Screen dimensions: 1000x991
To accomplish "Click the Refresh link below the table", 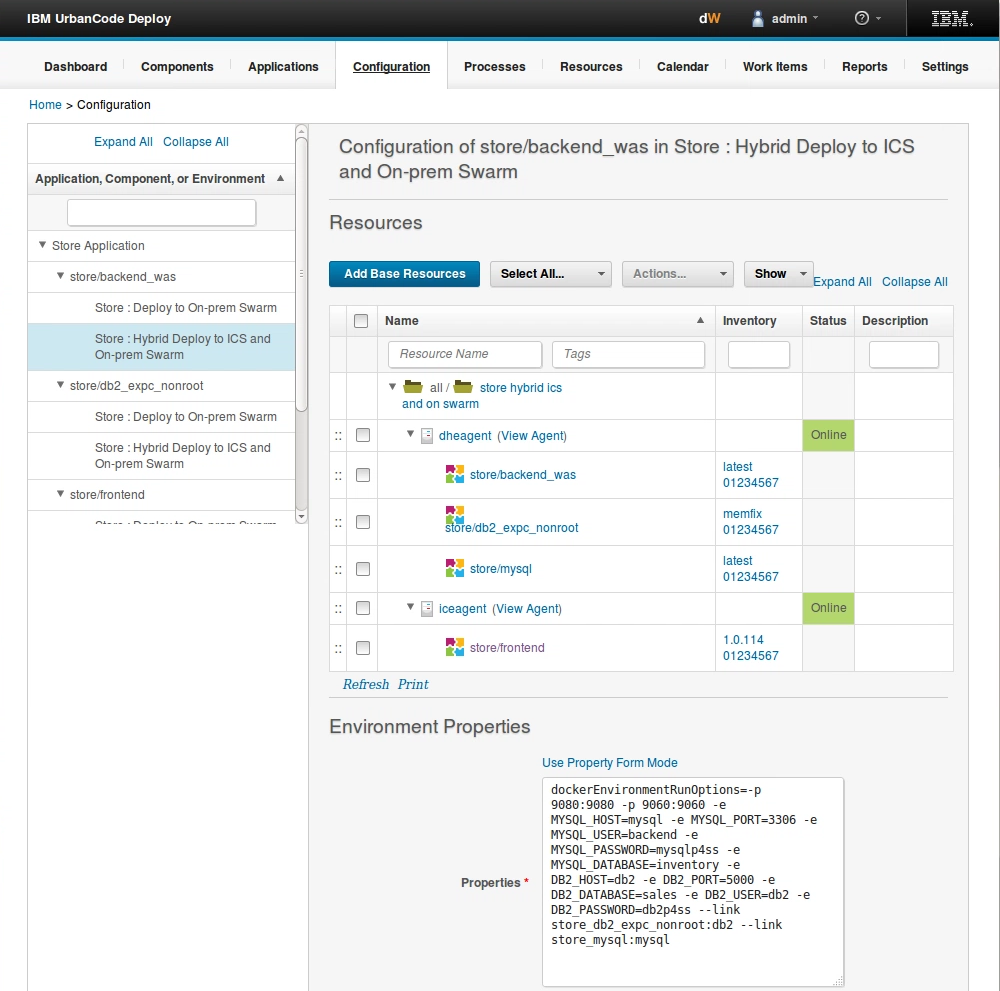I will [366, 684].
